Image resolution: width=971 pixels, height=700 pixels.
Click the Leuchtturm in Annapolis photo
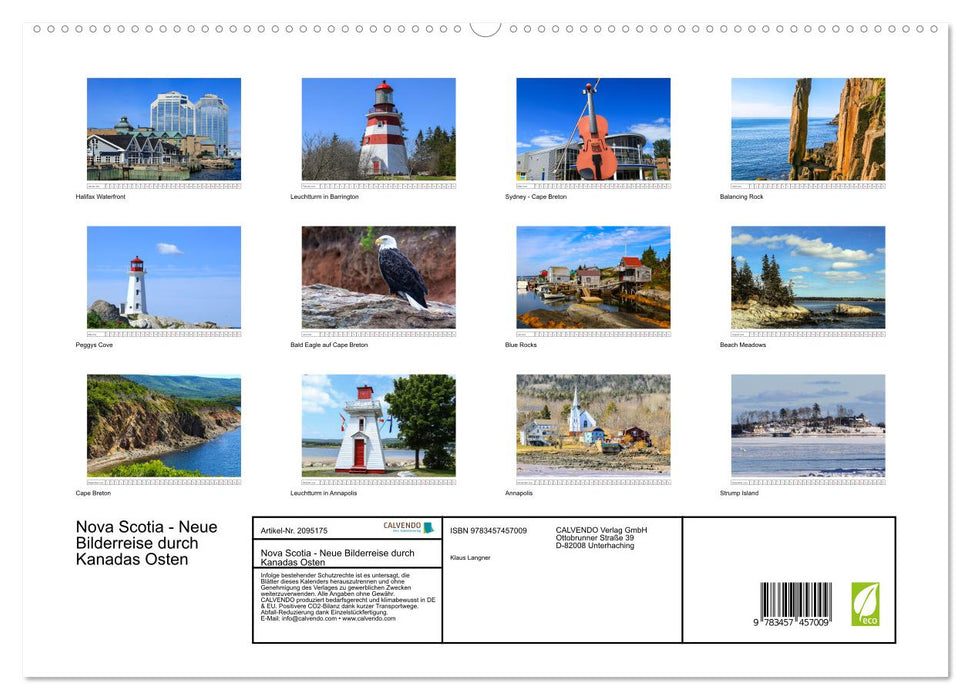pyautogui.click(x=379, y=425)
